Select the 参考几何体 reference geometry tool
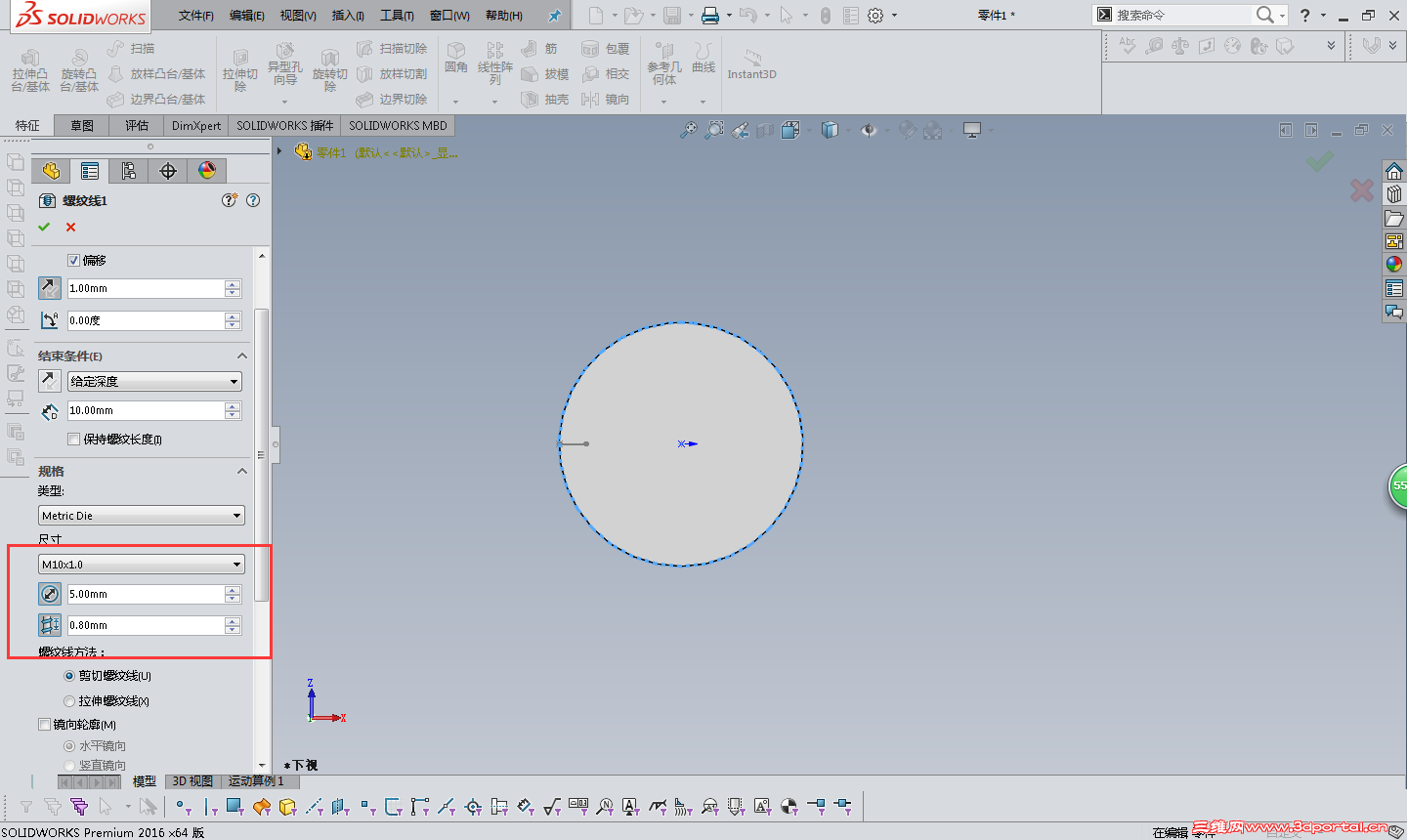1407x840 pixels. point(664,63)
